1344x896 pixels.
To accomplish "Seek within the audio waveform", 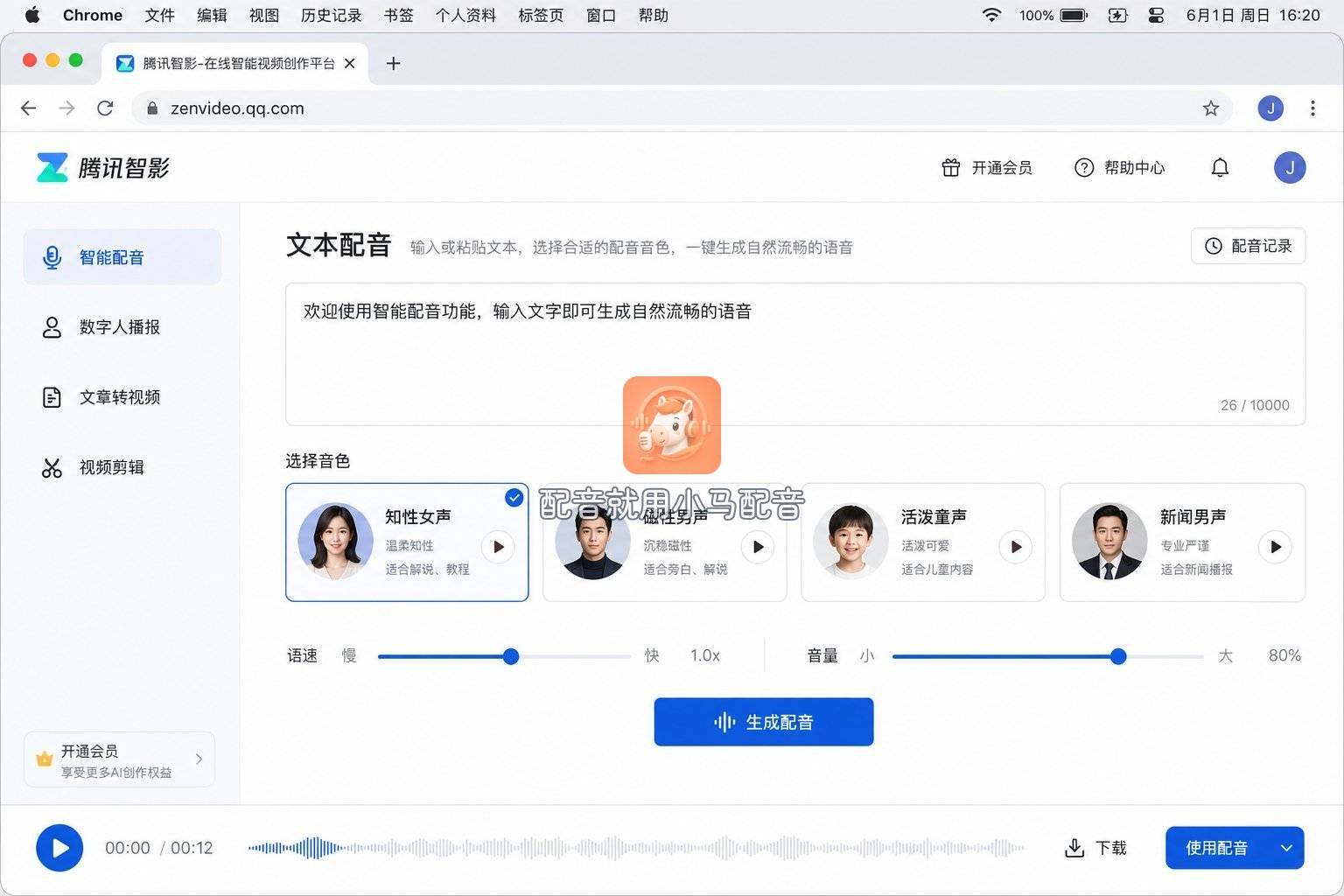I will tap(636, 848).
